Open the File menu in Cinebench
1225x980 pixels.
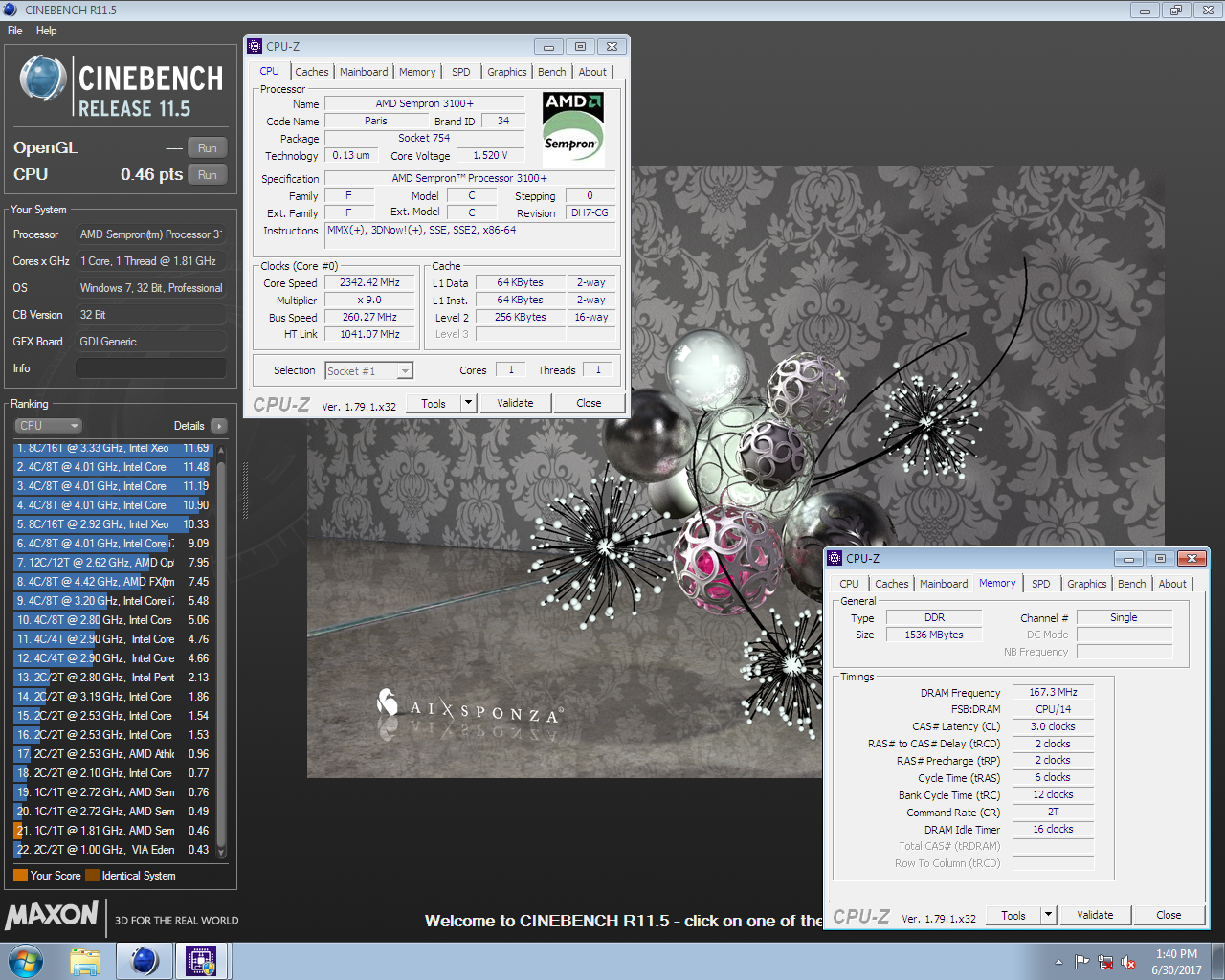[x=15, y=31]
